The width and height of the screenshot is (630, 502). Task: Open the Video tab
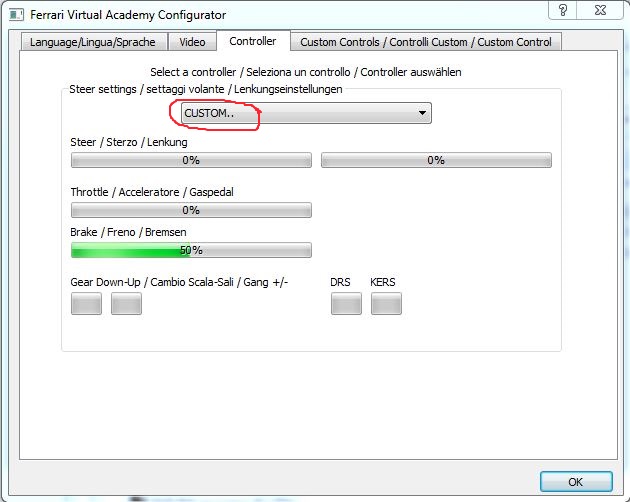pyautogui.click(x=193, y=41)
